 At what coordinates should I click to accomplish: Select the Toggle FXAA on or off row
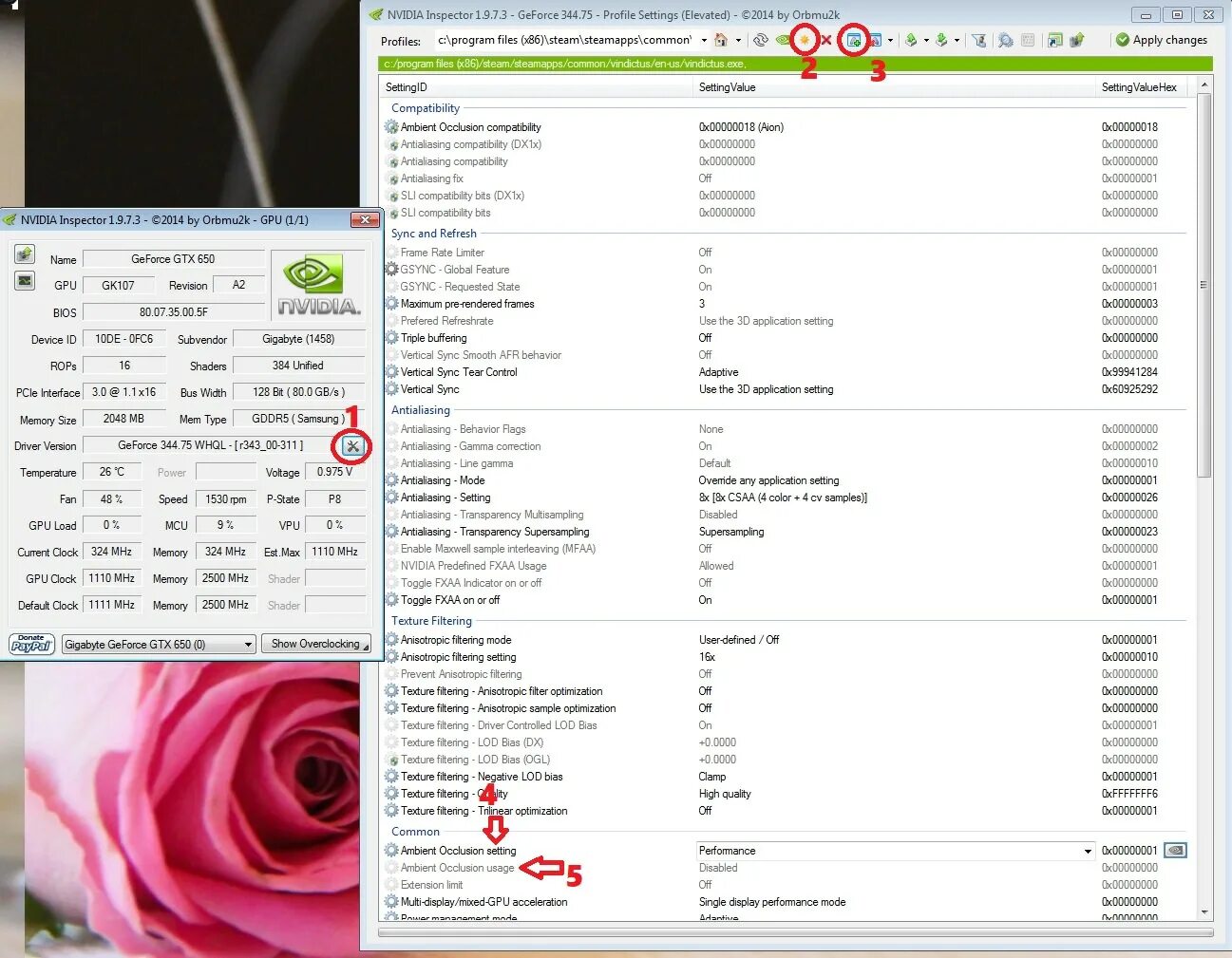click(786, 600)
